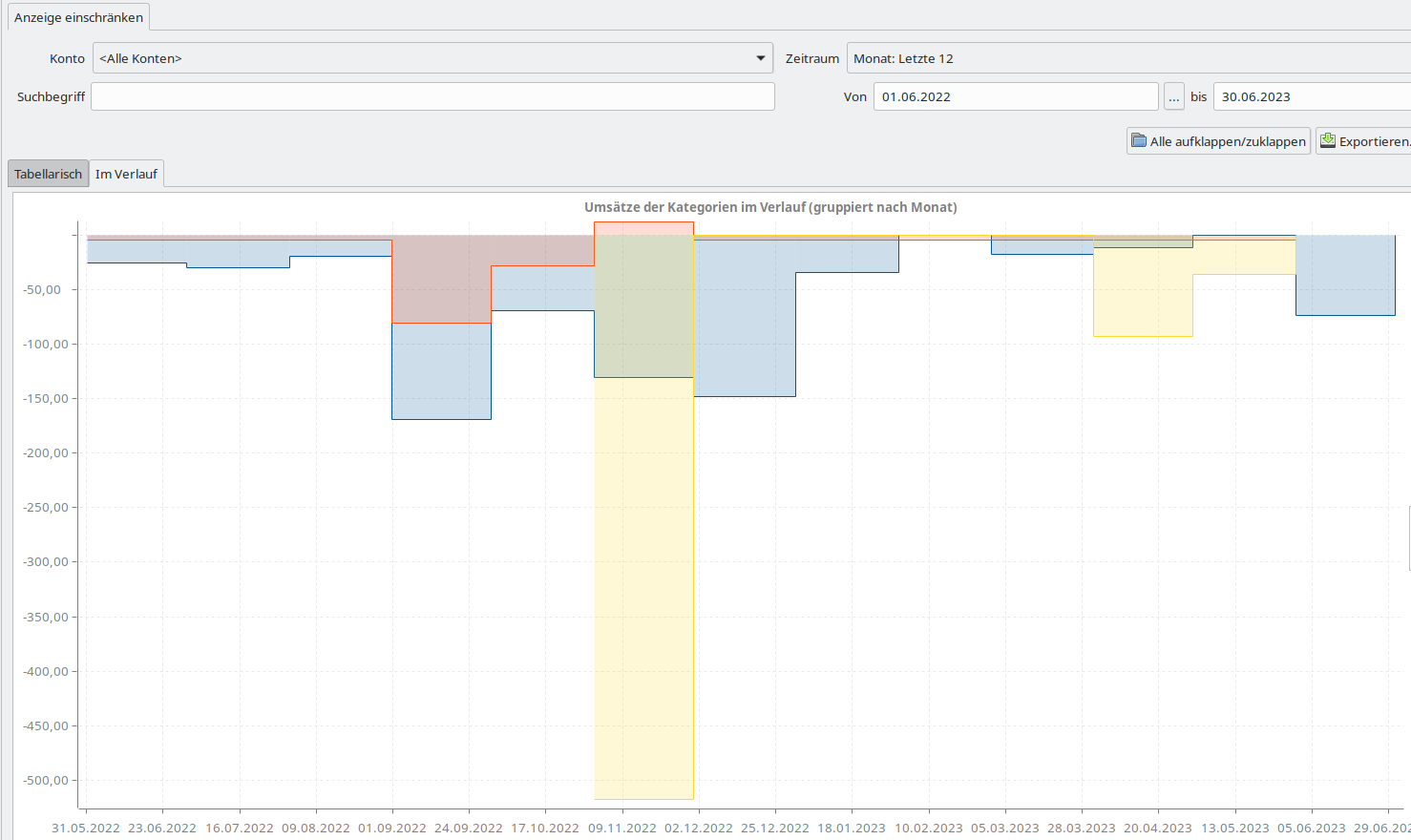This screenshot has width=1411, height=840.
Task: Click the blue December 2022 bar near -148
Action: pyautogui.click(x=745, y=325)
